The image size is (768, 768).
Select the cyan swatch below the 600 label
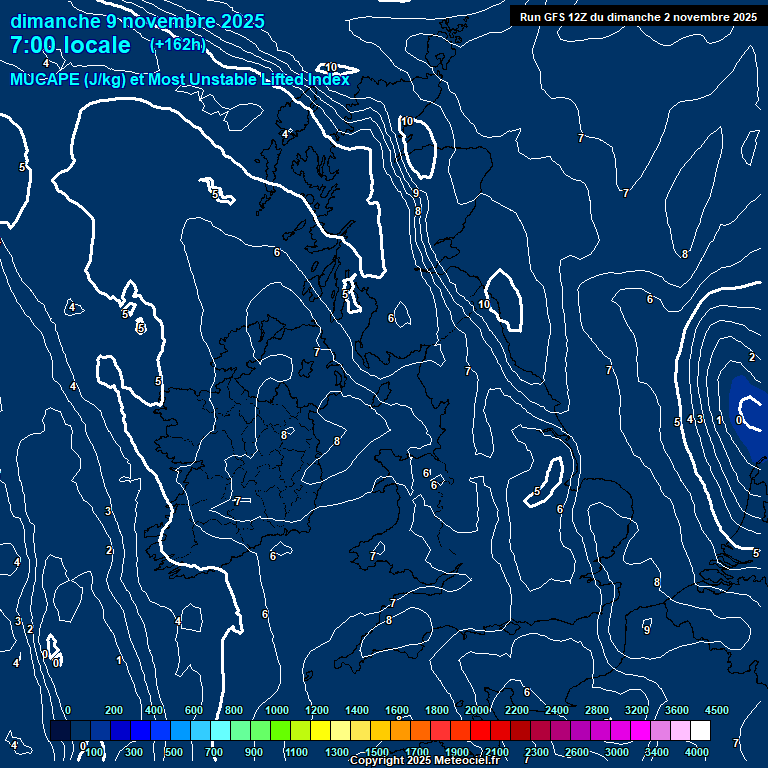pos(200,731)
